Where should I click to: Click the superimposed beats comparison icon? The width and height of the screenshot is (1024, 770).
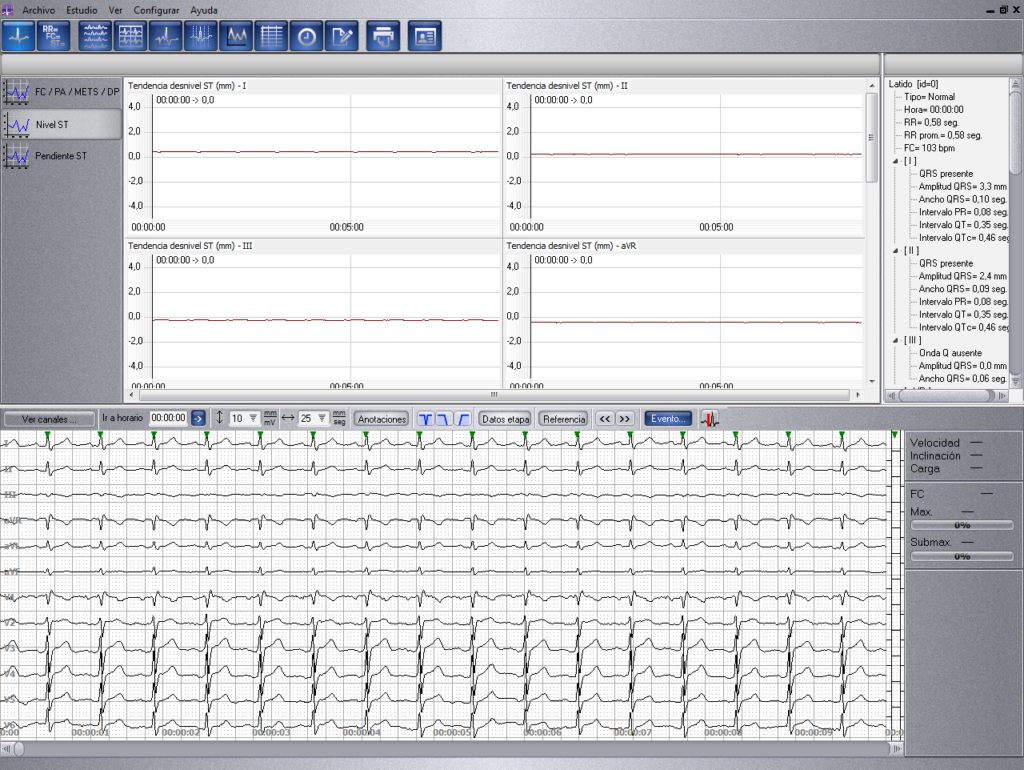[x=201, y=36]
